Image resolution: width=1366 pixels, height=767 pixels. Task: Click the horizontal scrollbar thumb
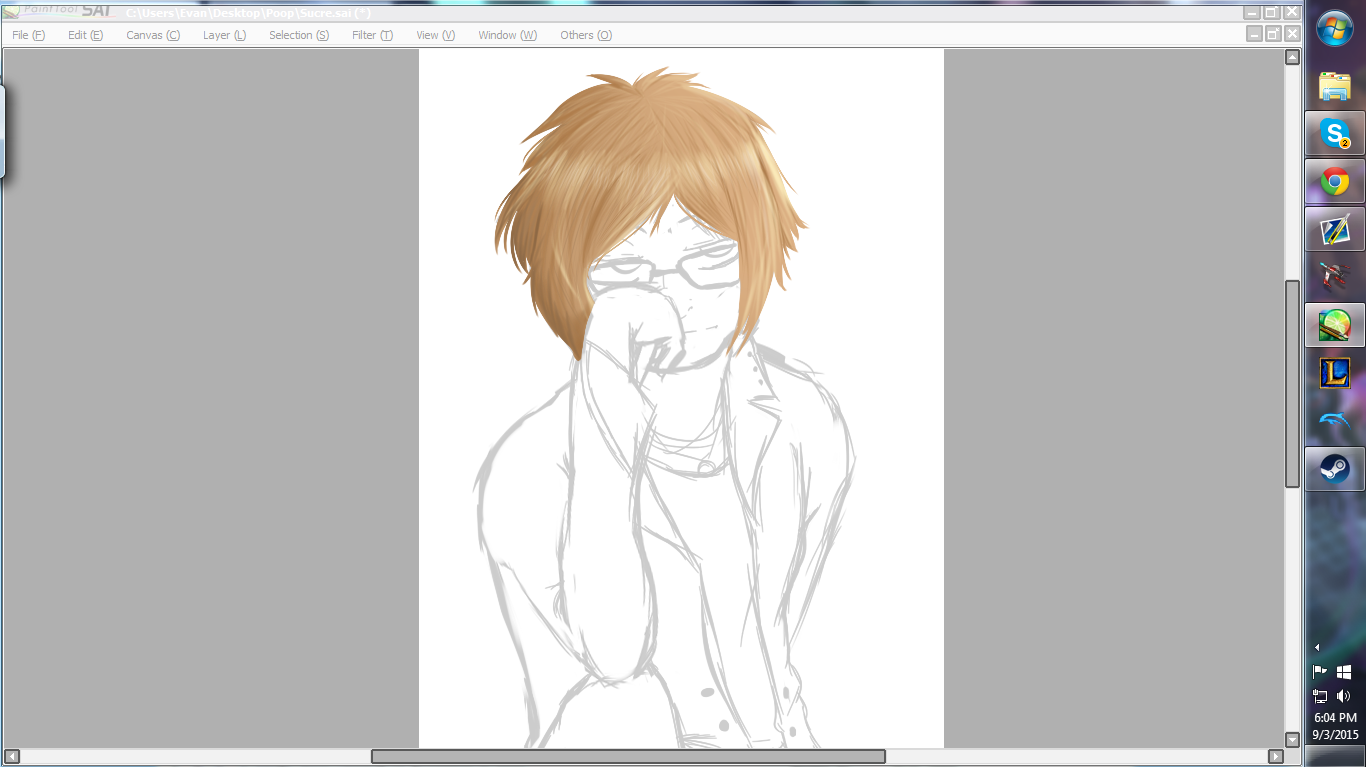pyautogui.click(x=628, y=756)
